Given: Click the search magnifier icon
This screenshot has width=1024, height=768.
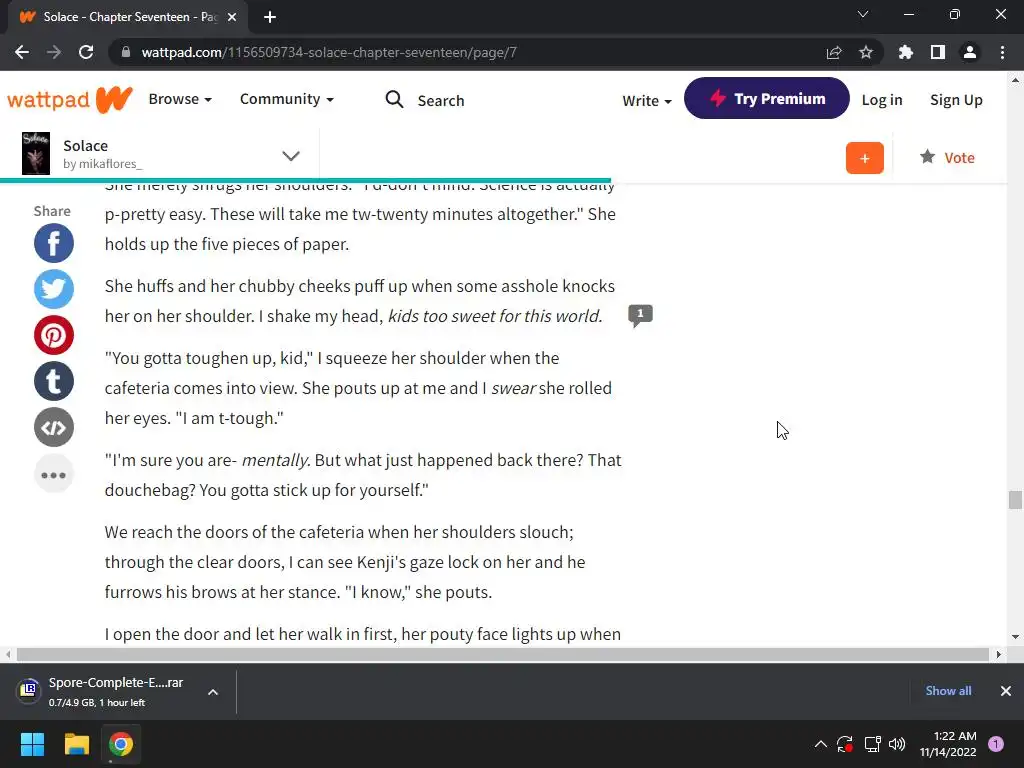Looking at the screenshot, I should [394, 99].
